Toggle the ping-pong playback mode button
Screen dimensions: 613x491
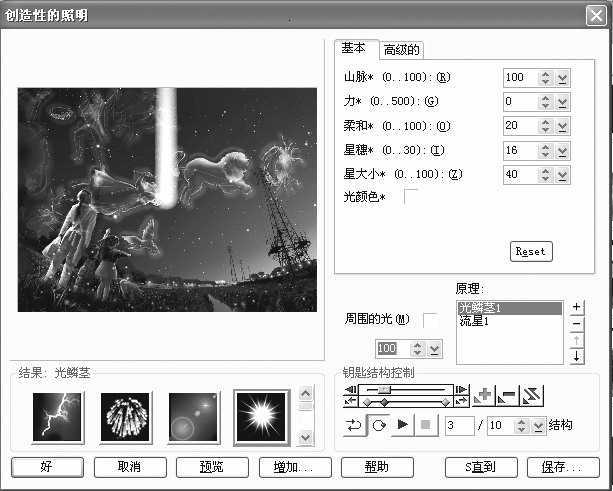(352, 425)
